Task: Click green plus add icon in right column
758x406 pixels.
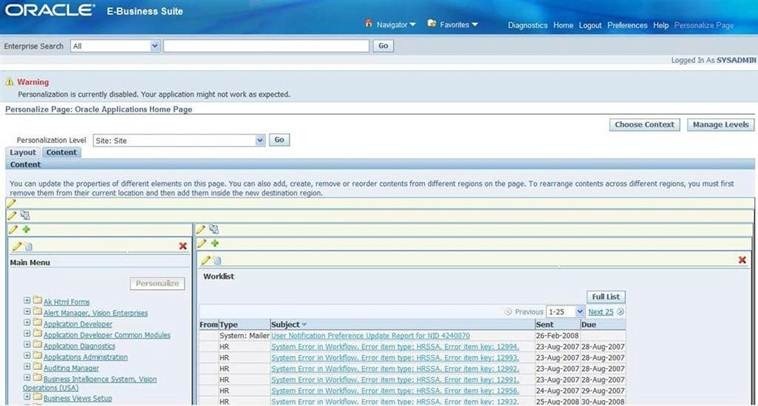Action: pyautogui.click(x=215, y=244)
